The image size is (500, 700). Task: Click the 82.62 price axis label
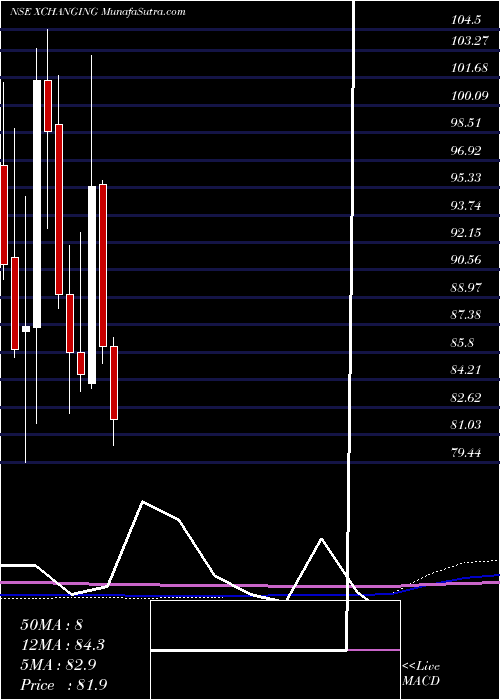[x=466, y=397]
